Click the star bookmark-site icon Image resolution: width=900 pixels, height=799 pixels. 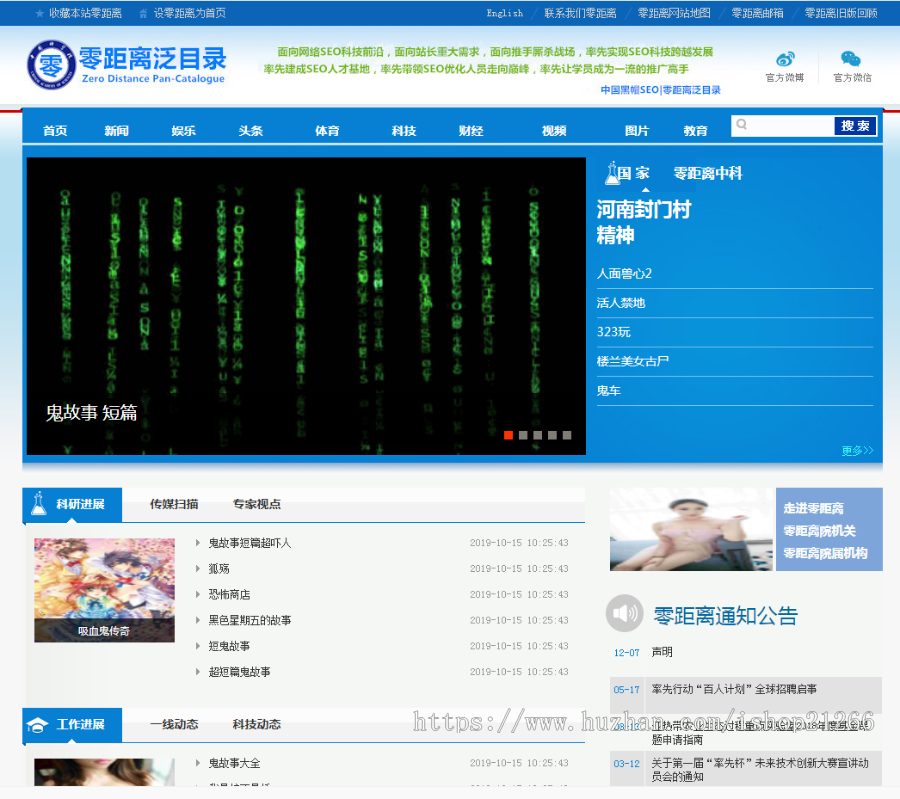point(39,14)
